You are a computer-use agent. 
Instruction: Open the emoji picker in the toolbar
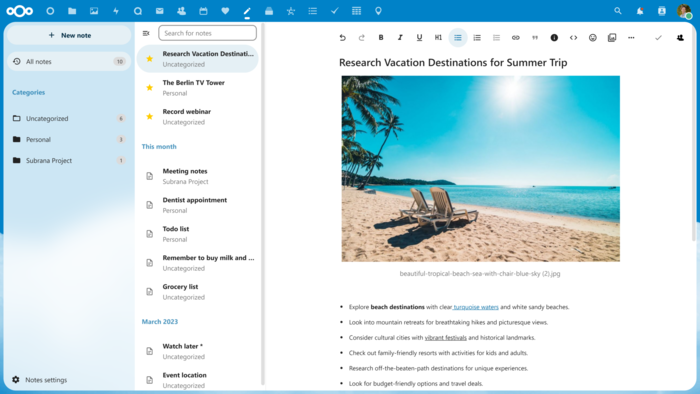(592, 37)
